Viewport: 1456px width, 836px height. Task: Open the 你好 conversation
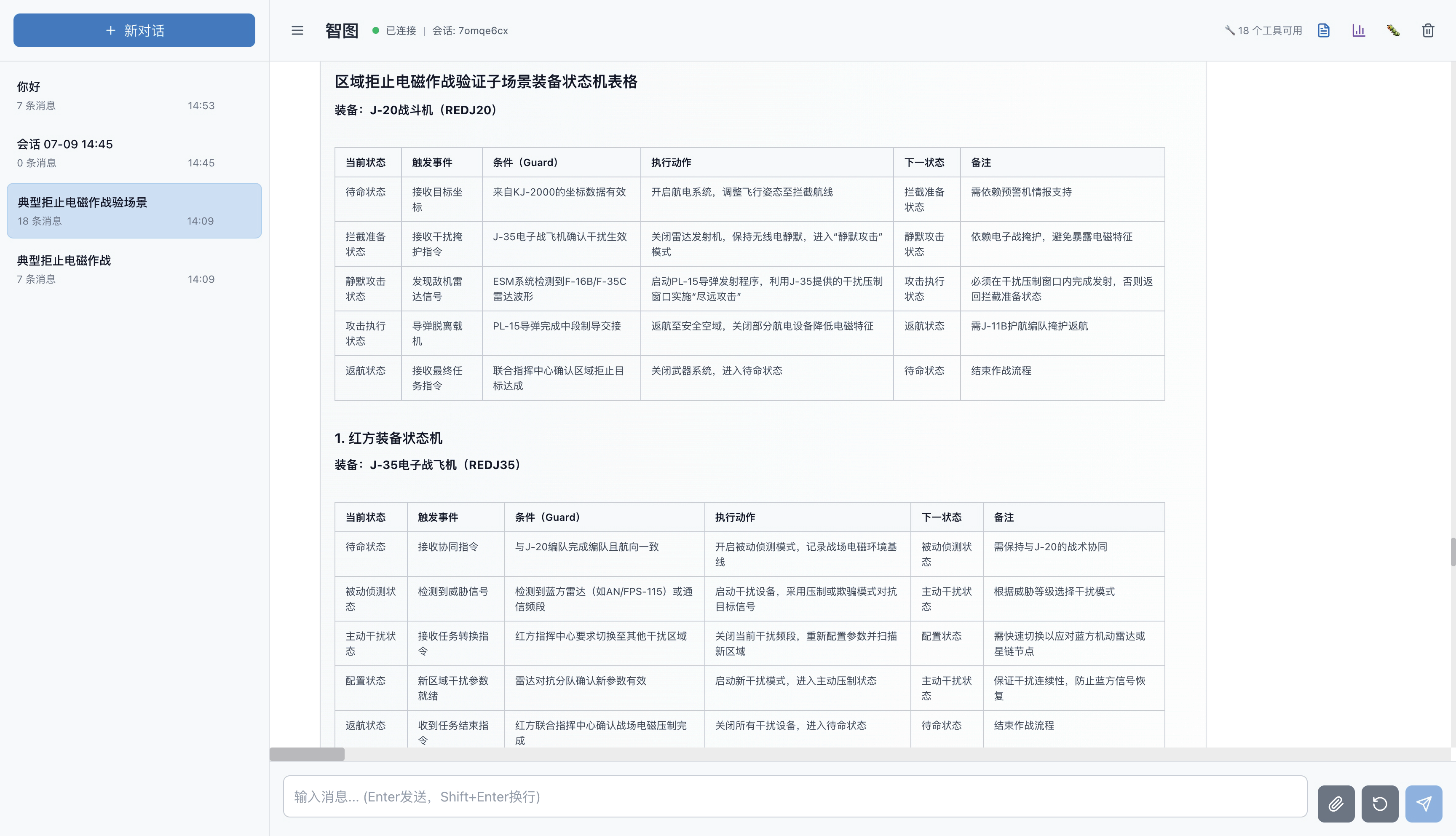[134, 95]
